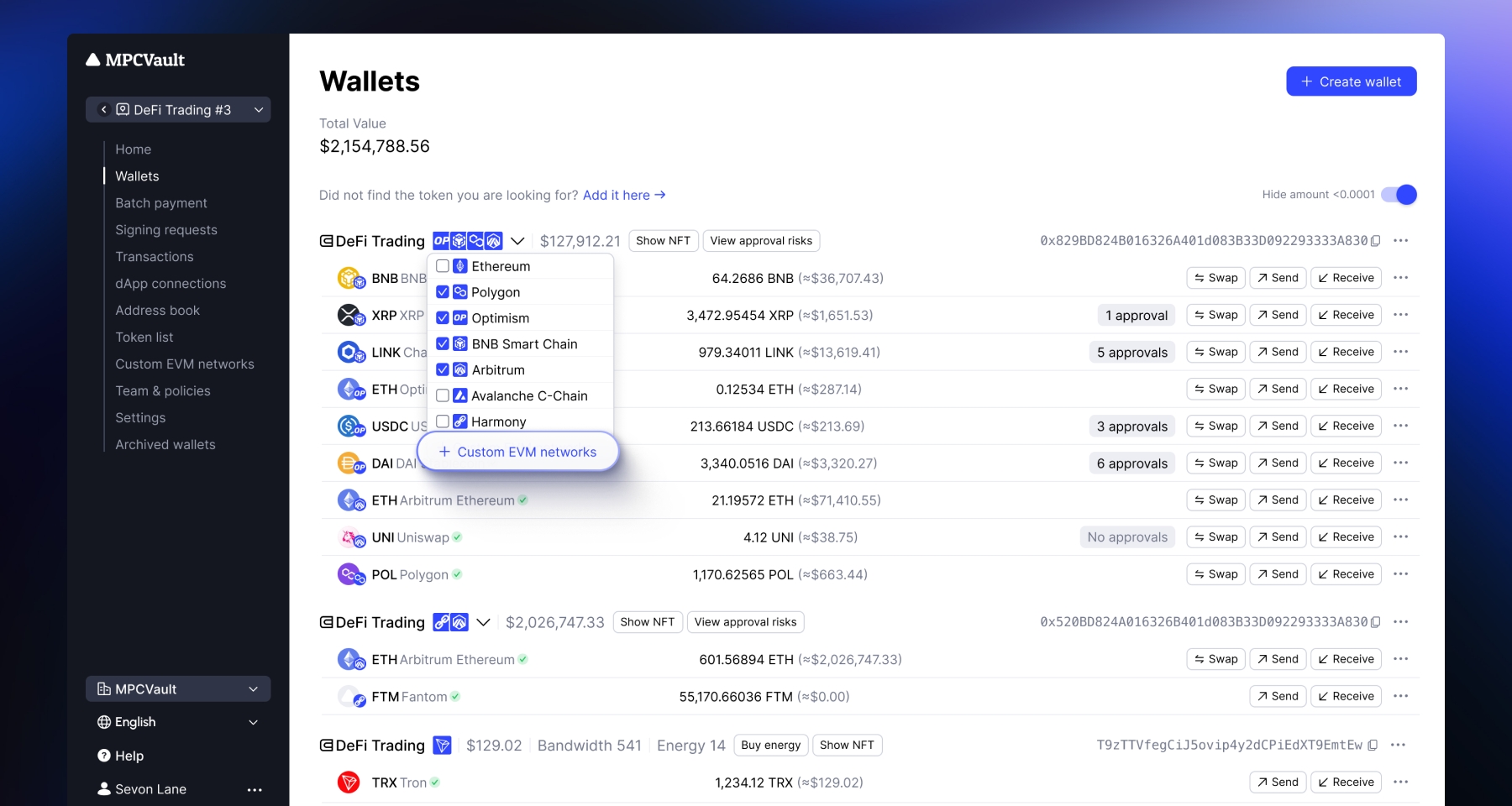Open the menu for second wallet address
This screenshot has width=1512, height=806.
pos(1400,622)
